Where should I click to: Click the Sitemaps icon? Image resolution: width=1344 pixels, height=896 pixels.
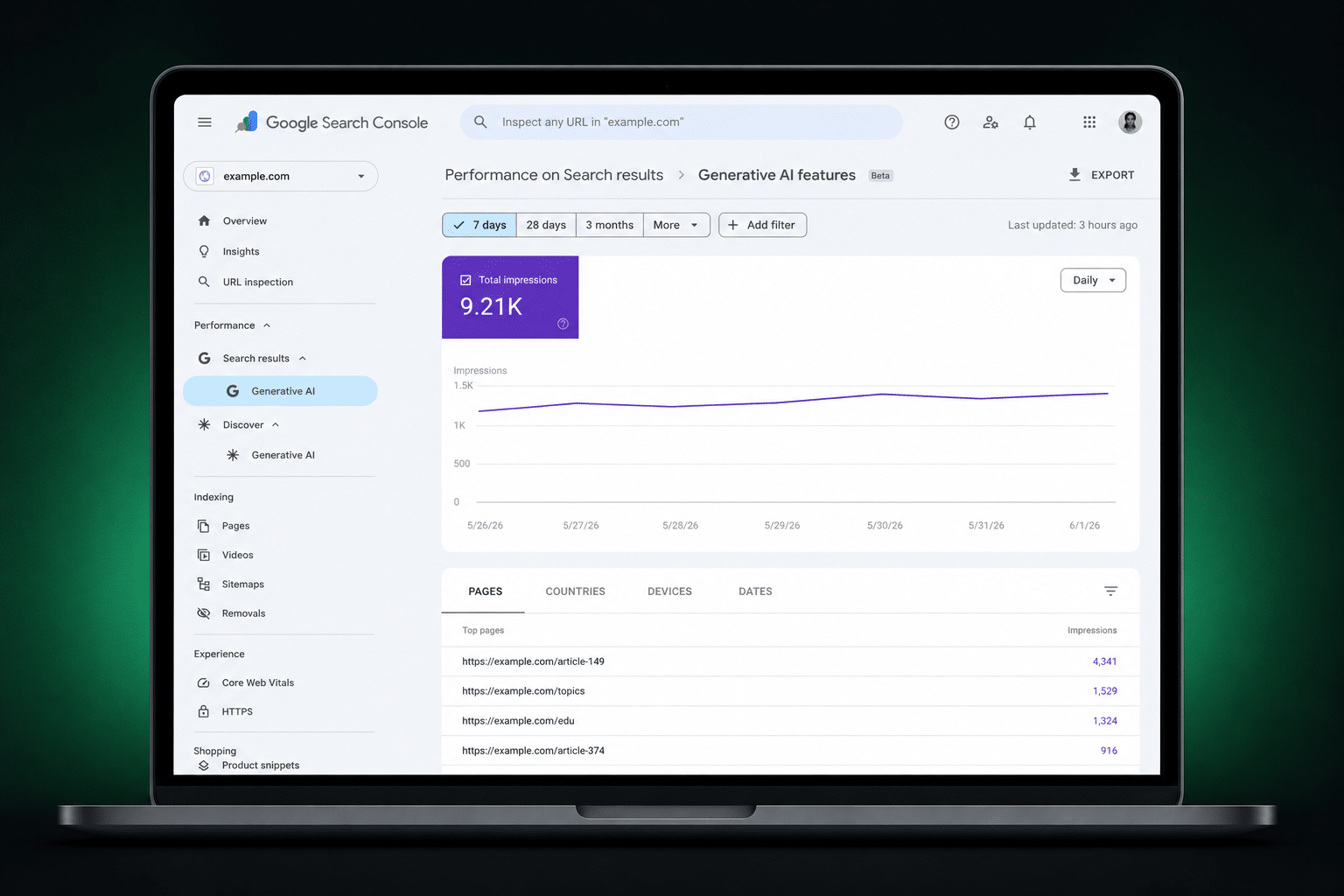tap(203, 584)
